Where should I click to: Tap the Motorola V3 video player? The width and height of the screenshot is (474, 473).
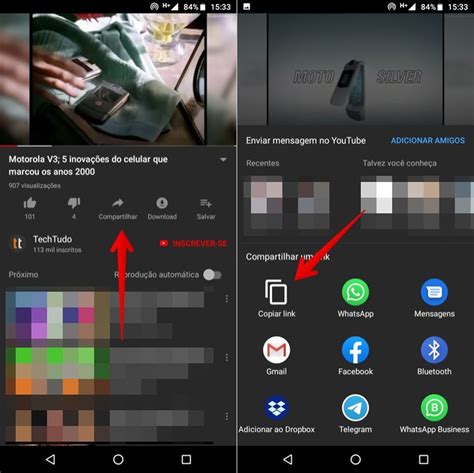click(x=118, y=79)
